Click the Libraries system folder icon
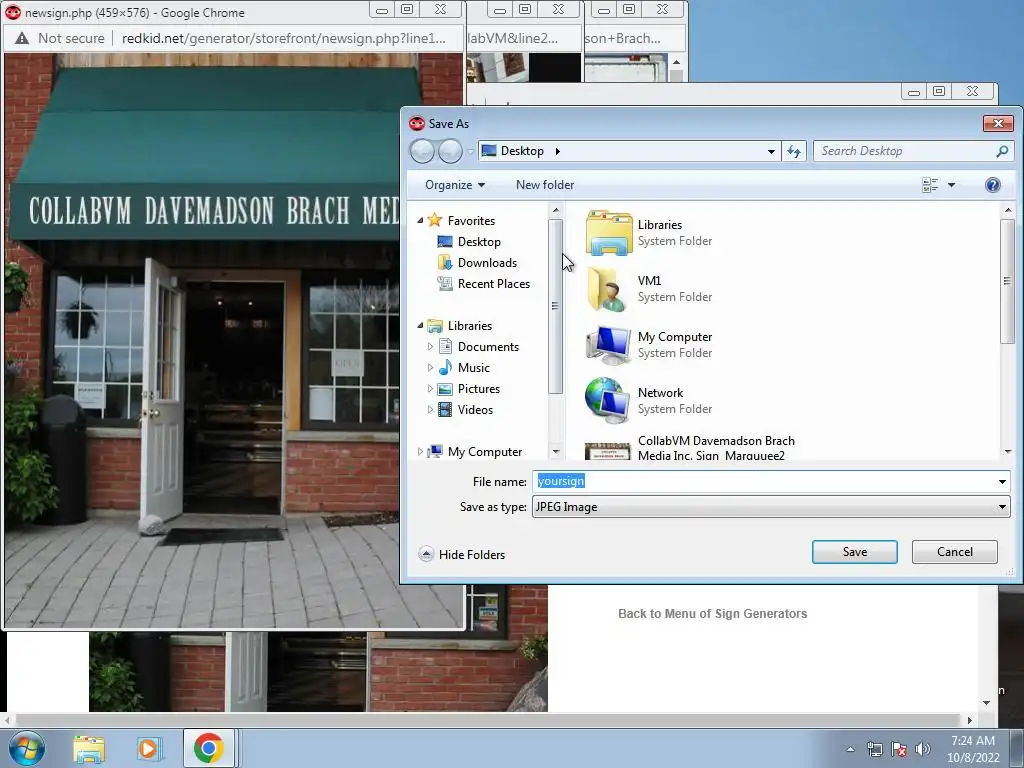This screenshot has width=1024, height=768. coord(609,232)
